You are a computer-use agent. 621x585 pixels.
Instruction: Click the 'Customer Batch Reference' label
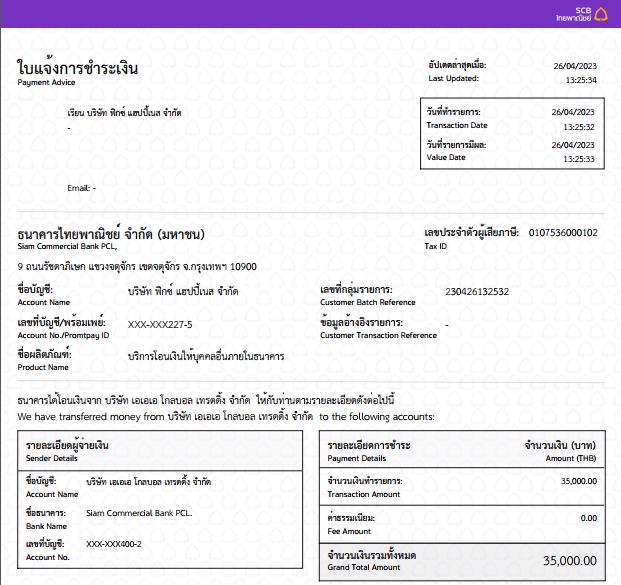pyautogui.click(x=368, y=302)
